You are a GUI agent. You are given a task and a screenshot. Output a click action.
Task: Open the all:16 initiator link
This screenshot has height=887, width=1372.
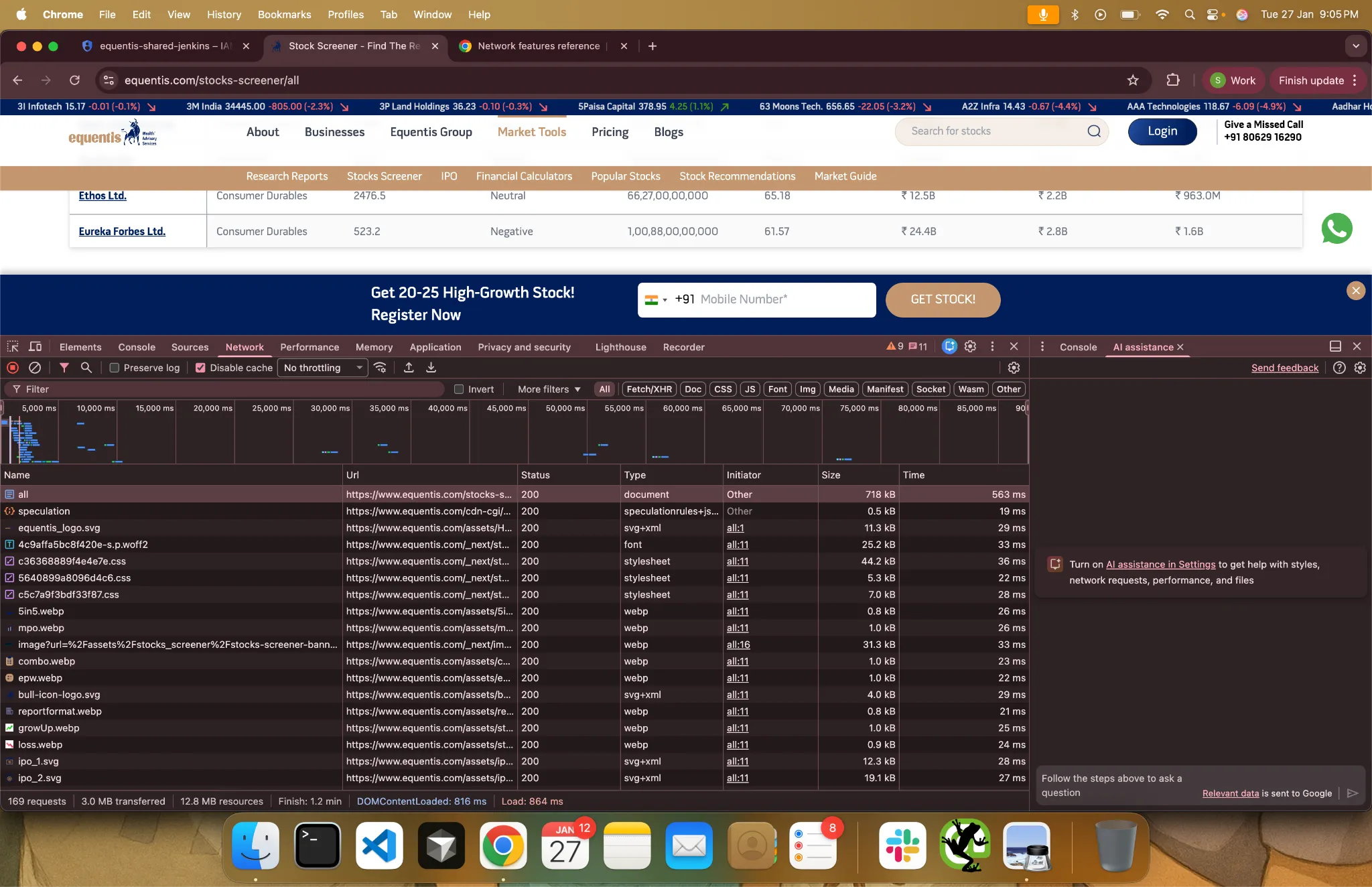click(x=738, y=644)
